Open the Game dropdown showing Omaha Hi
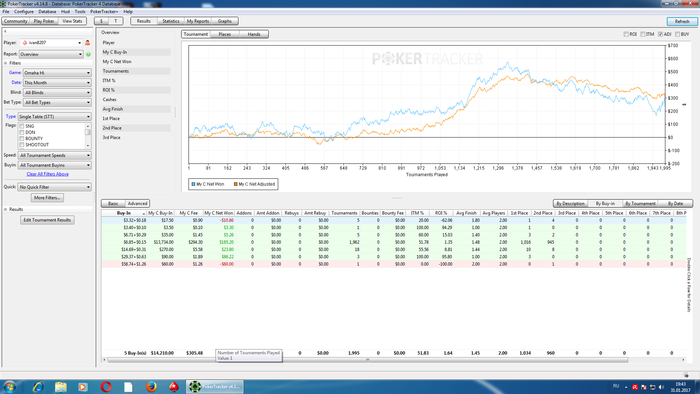Image resolution: width=700 pixels, height=394 pixels. [x=57, y=73]
